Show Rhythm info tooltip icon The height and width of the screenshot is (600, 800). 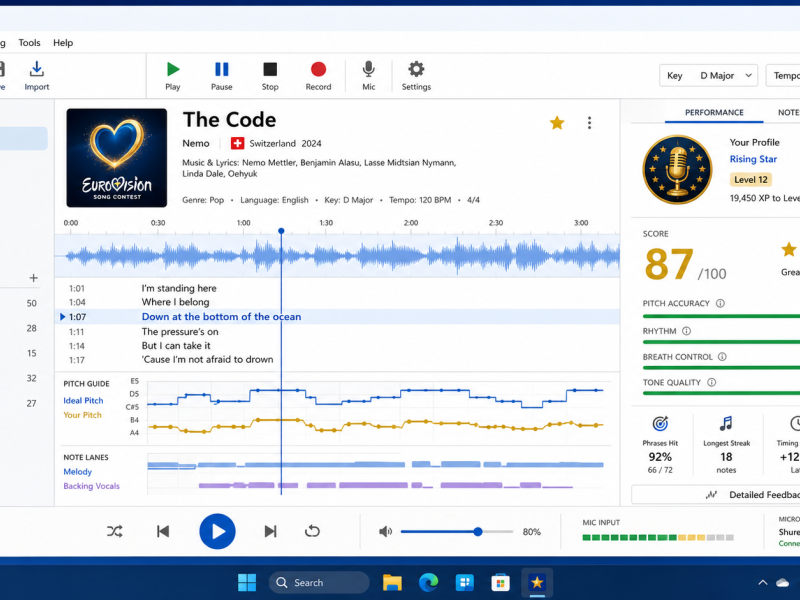(687, 331)
